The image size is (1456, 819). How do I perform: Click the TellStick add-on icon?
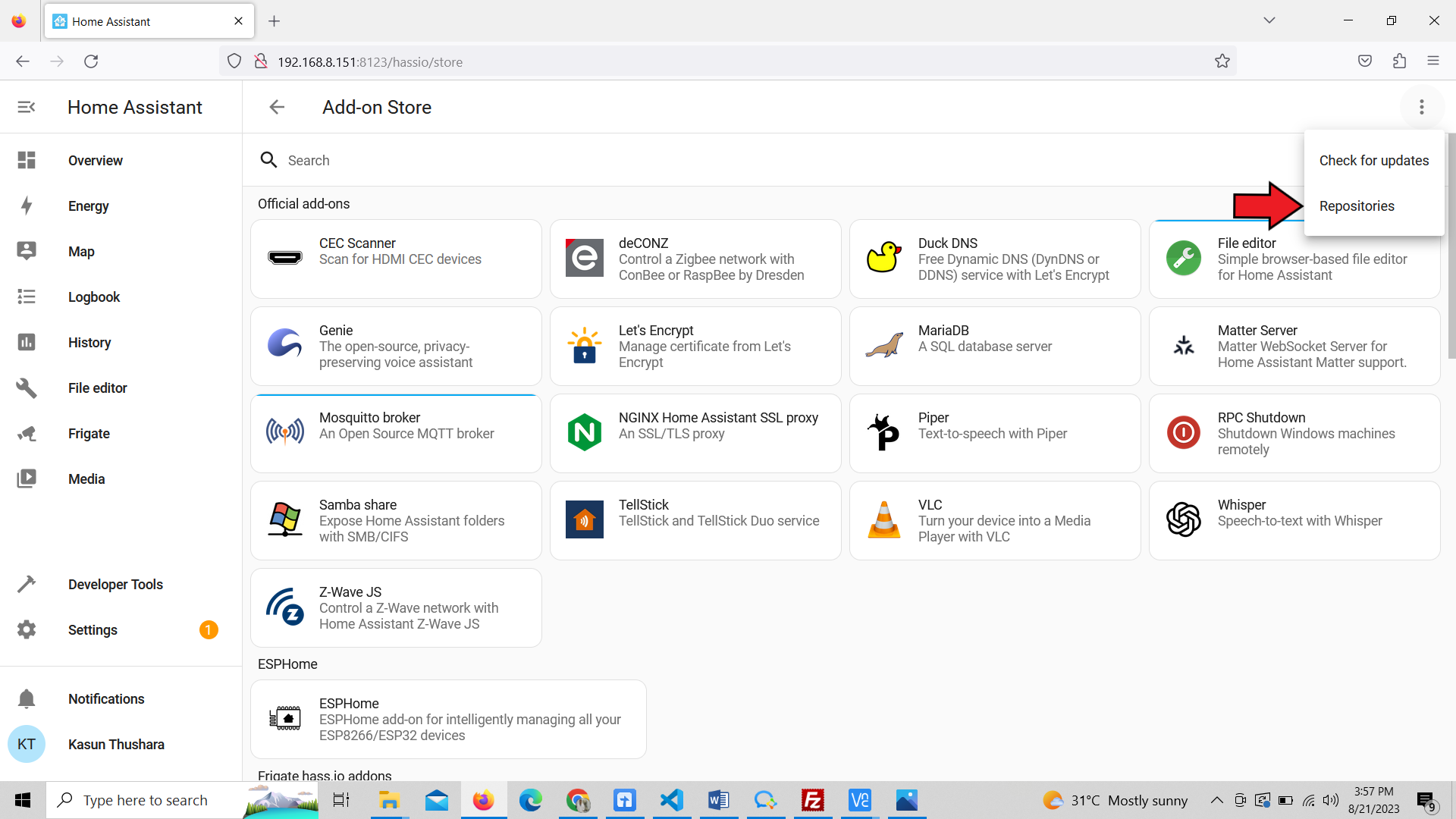585,519
